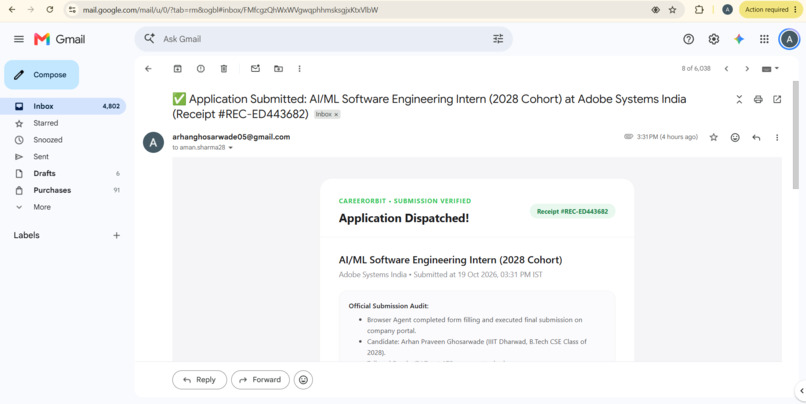Click the Ask Gmail search field

pyautogui.click(x=324, y=39)
